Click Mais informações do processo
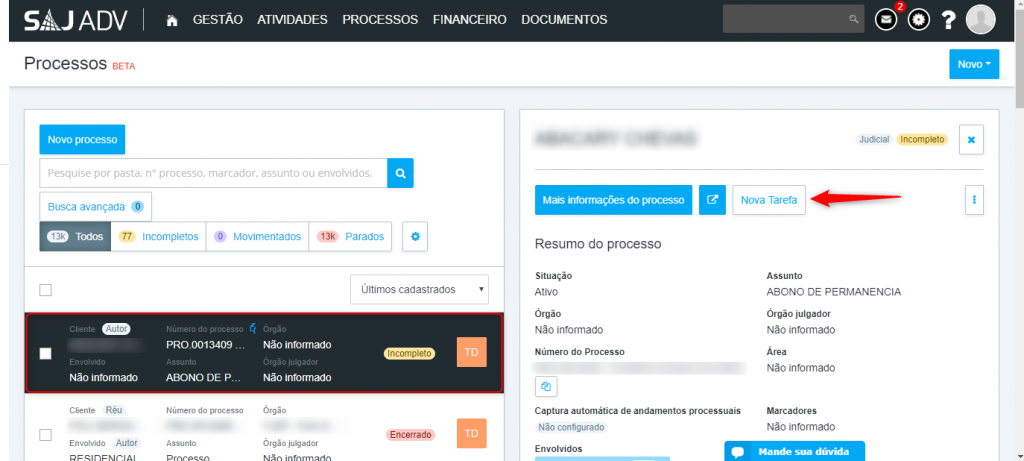The image size is (1024, 461). click(x=613, y=200)
